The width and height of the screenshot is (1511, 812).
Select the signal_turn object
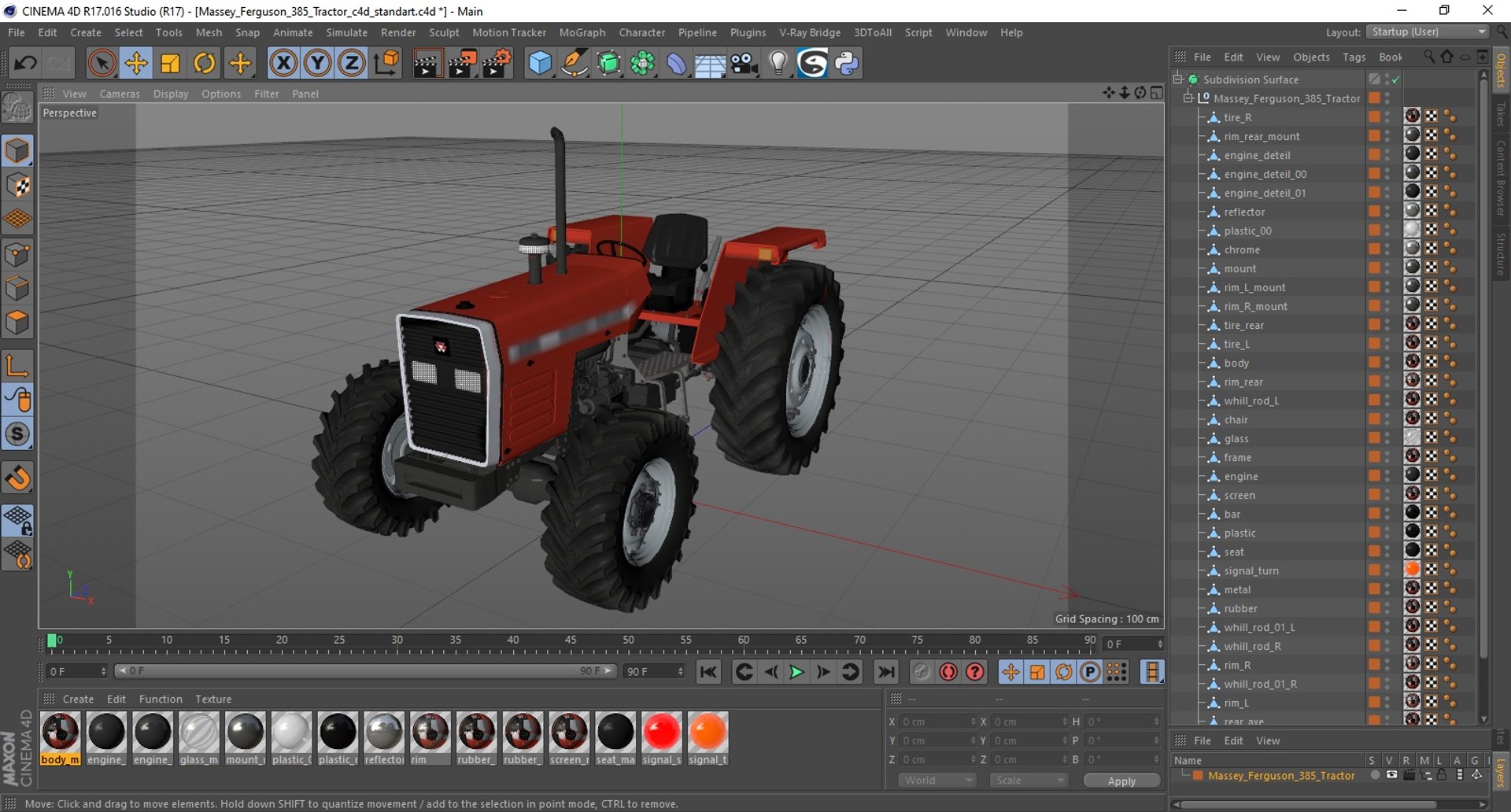point(1251,570)
